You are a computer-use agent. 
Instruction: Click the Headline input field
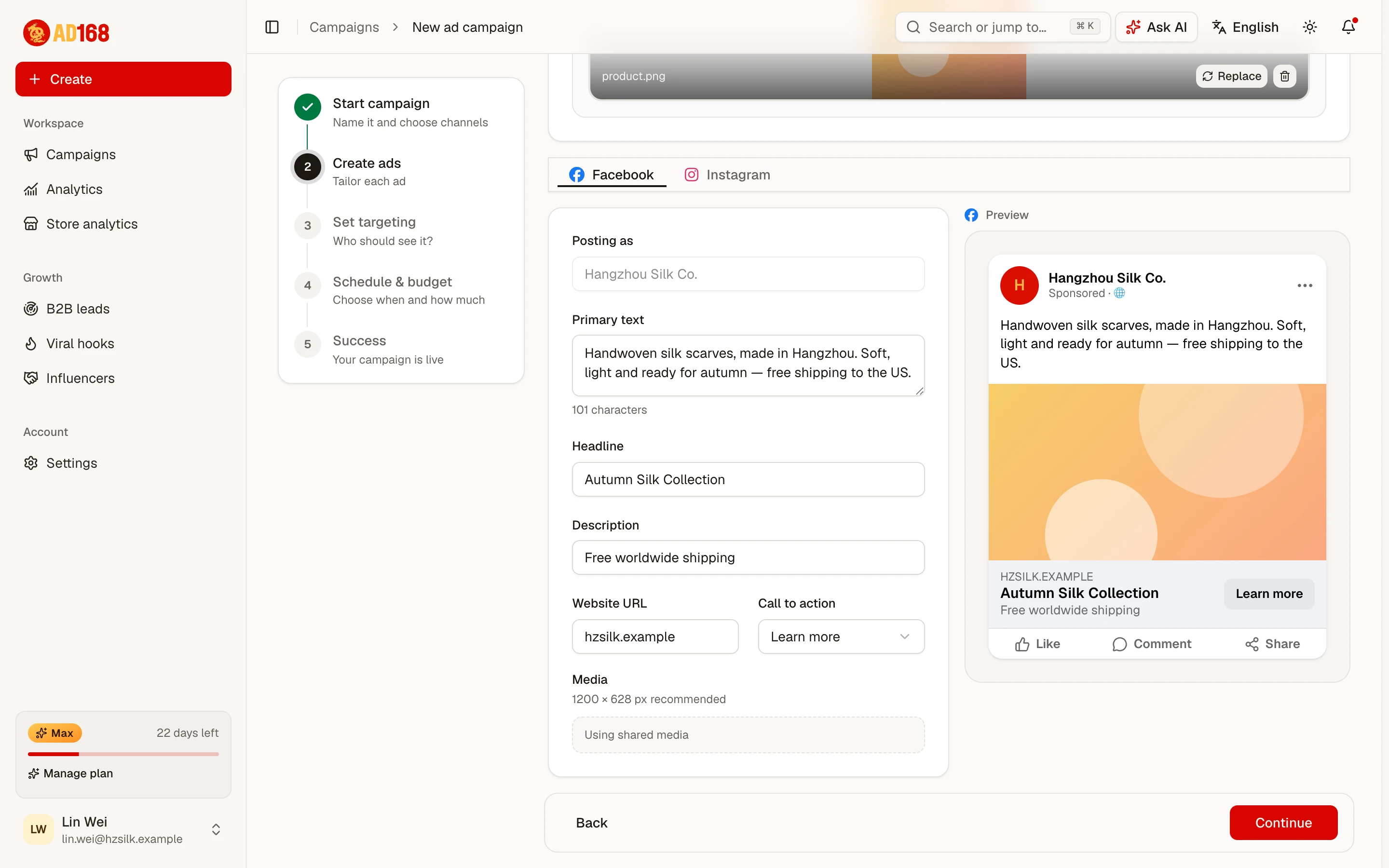(x=748, y=479)
